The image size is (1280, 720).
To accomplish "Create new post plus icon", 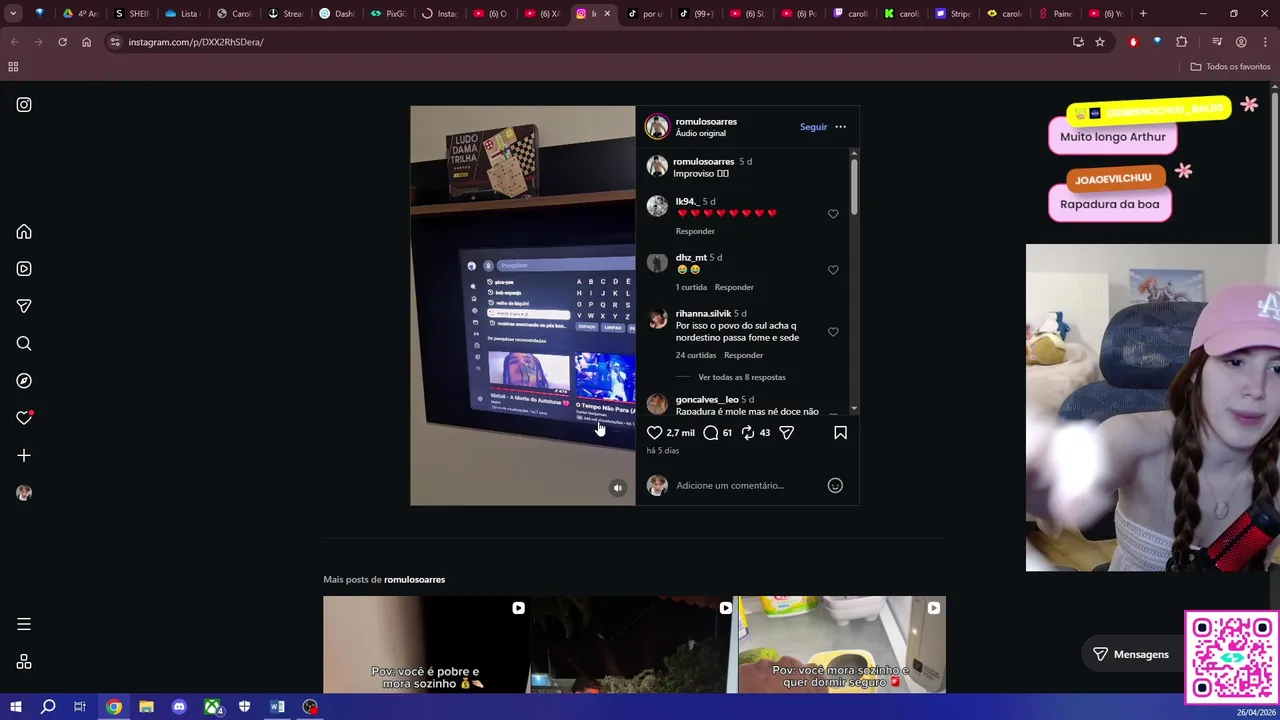I will 24,456.
